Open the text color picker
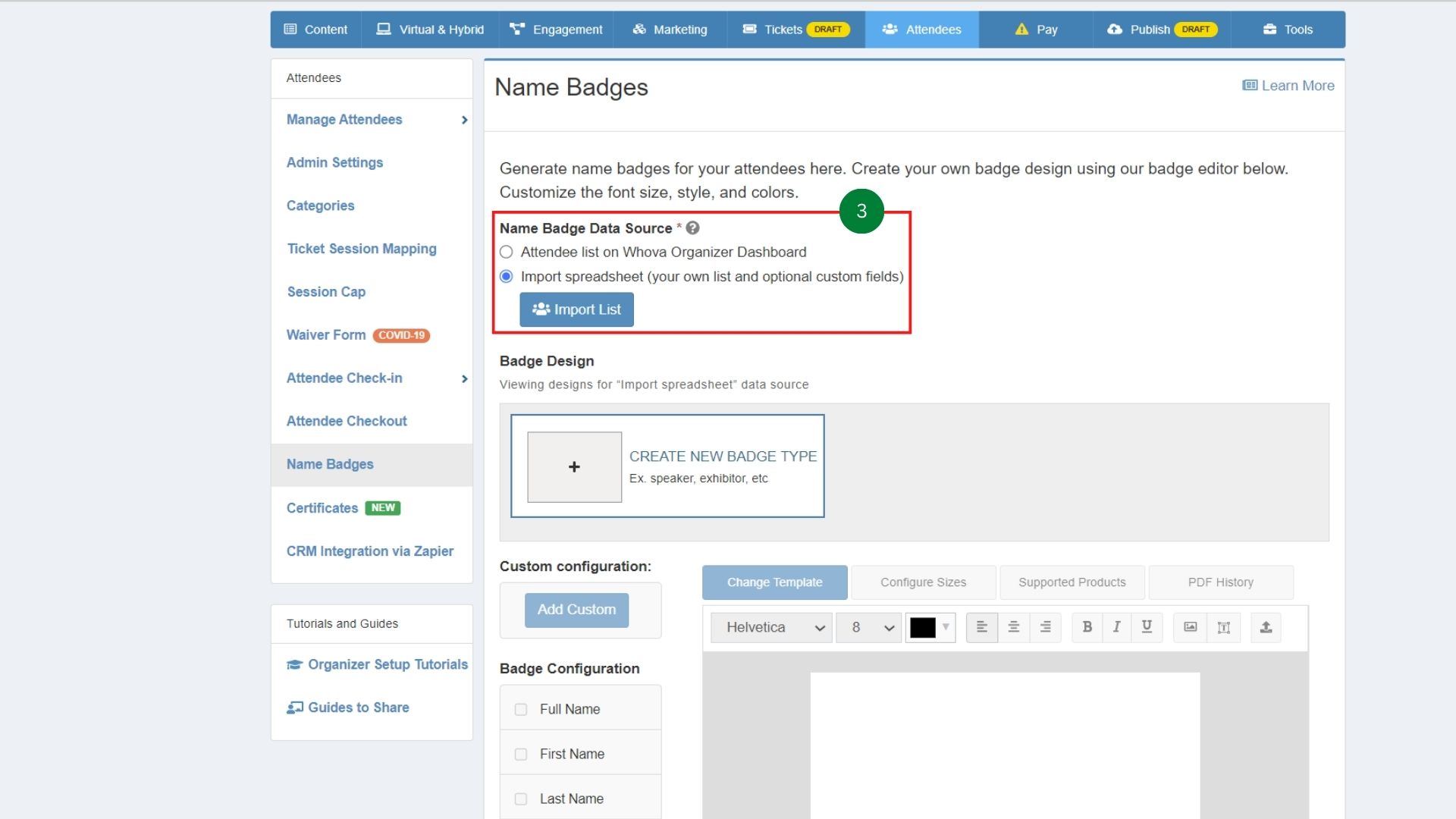This screenshot has height=819, width=1456. coord(930,627)
